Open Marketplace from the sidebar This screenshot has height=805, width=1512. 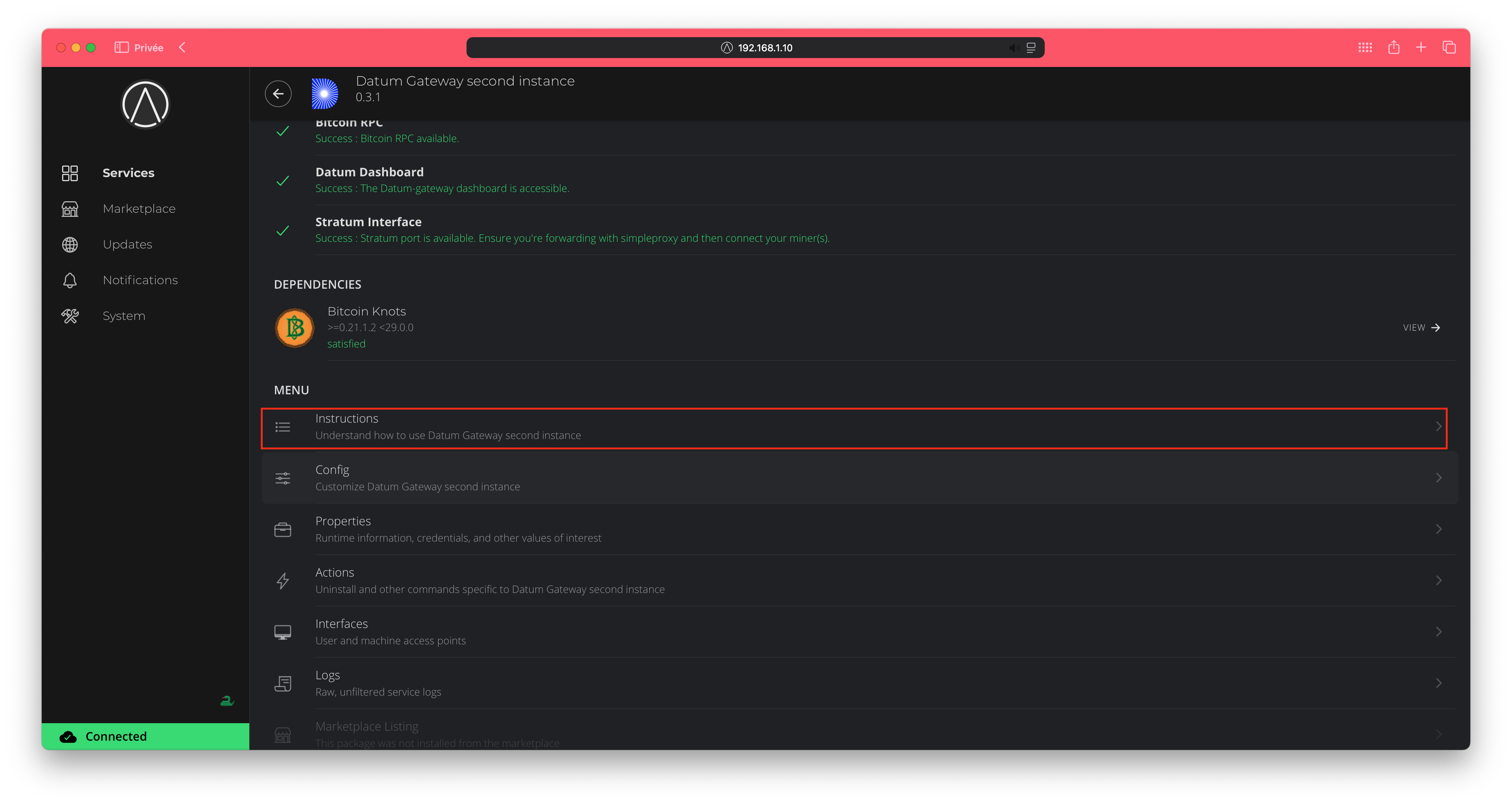click(x=138, y=208)
